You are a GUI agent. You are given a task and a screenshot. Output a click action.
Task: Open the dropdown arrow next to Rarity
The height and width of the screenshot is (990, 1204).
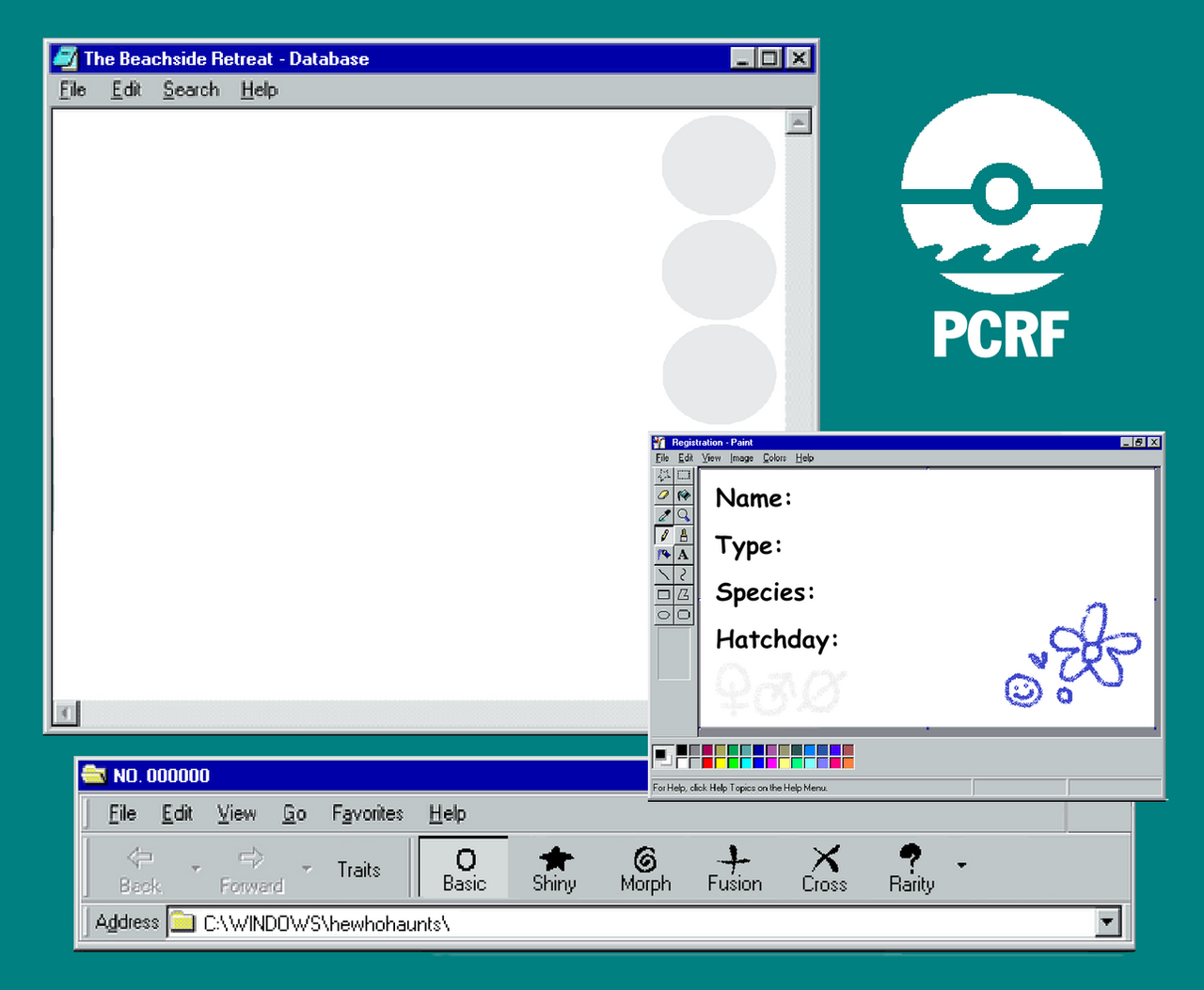coord(961,865)
